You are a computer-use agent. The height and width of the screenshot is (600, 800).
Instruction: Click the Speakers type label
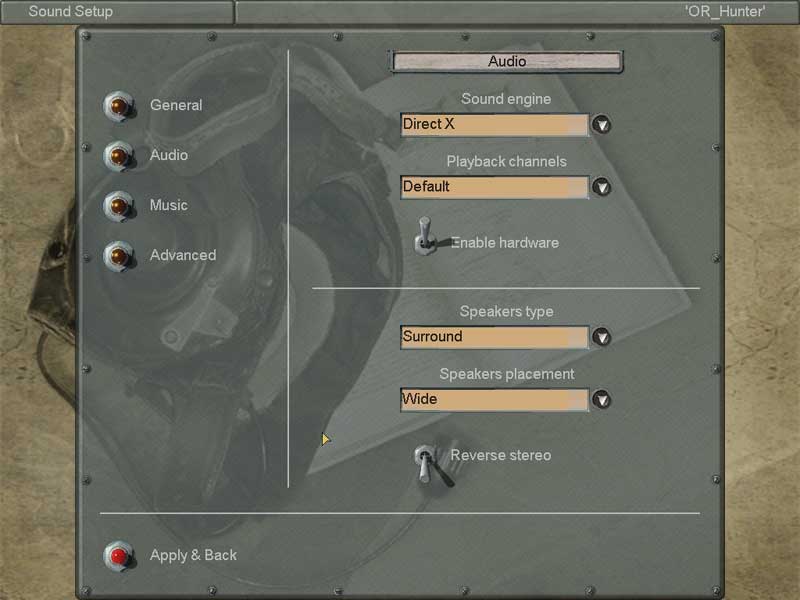point(506,312)
